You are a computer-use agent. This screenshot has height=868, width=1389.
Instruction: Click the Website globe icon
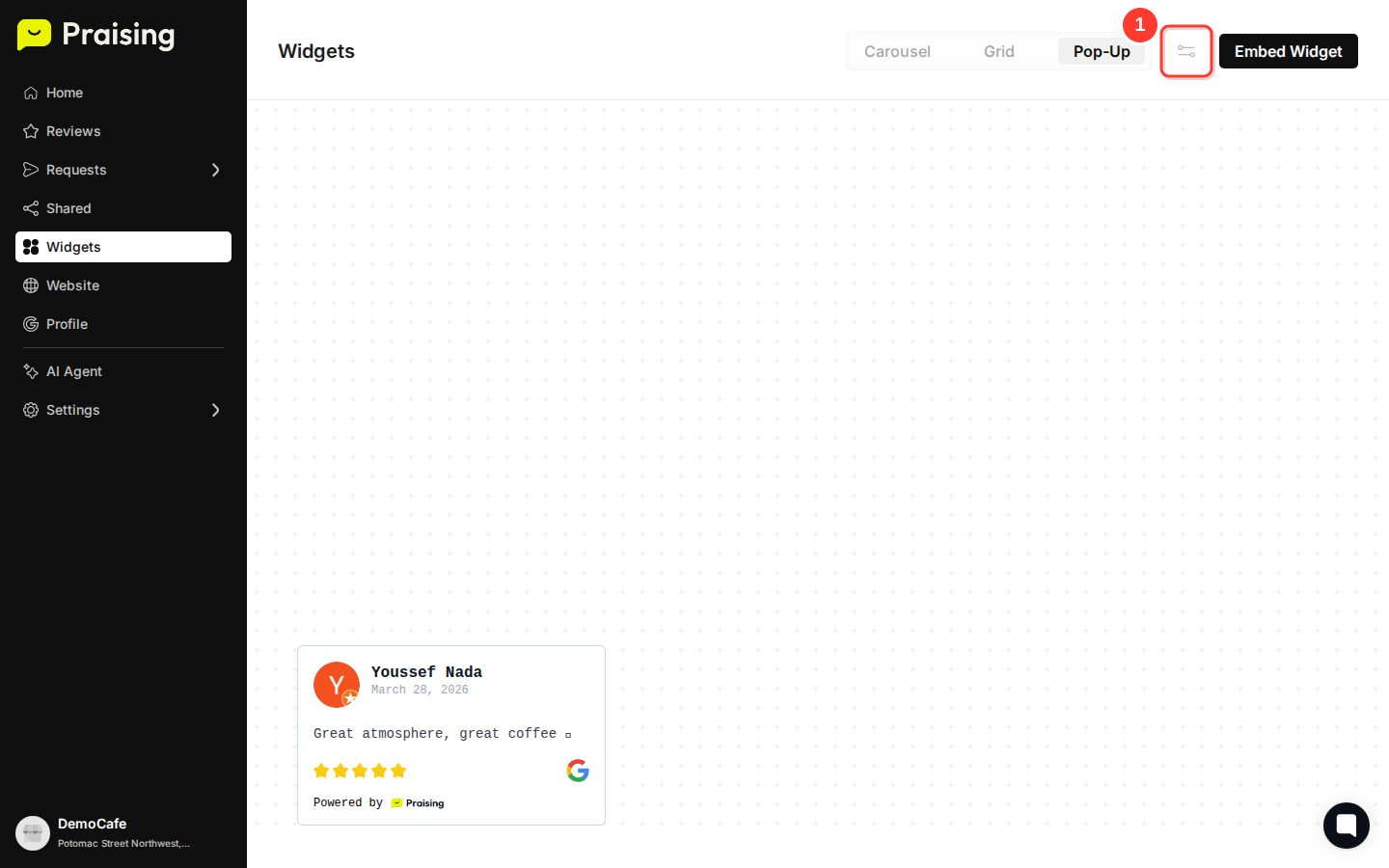point(31,285)
